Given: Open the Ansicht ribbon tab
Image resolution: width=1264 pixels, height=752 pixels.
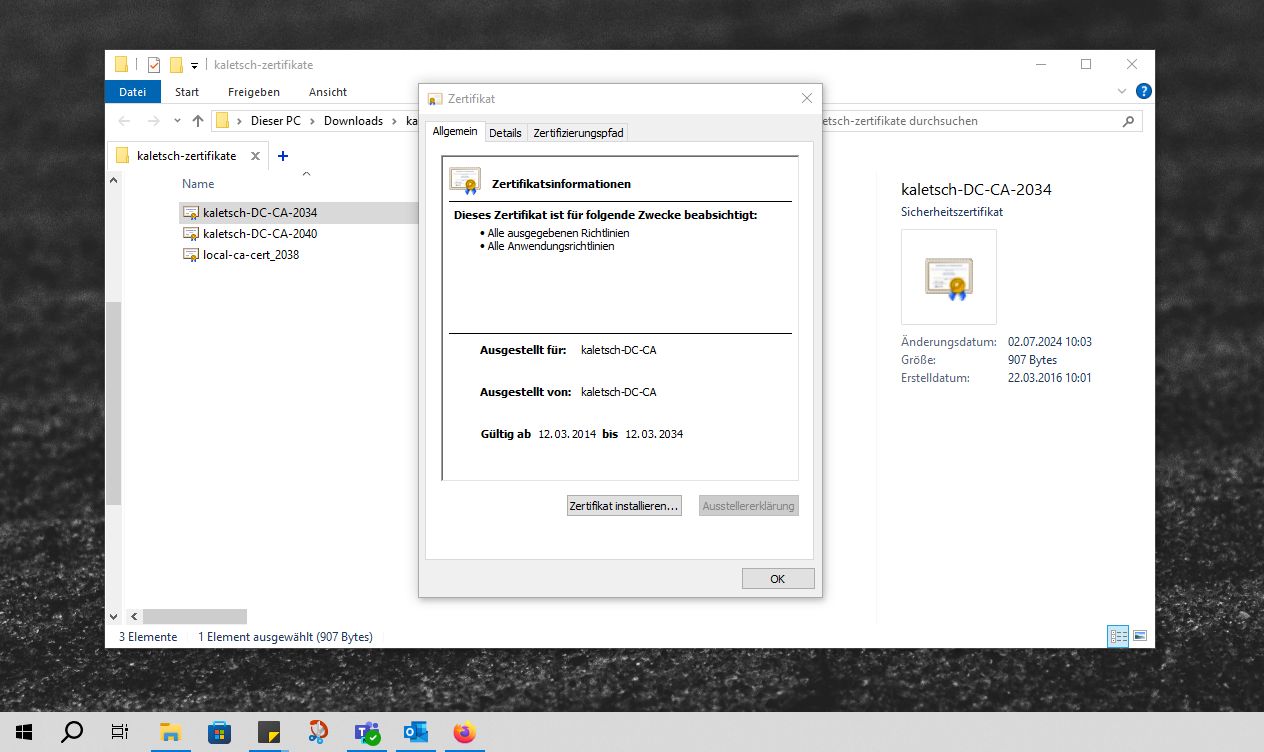Looking at the screenshot, I should pyautogui.click(x=327, y=92).
